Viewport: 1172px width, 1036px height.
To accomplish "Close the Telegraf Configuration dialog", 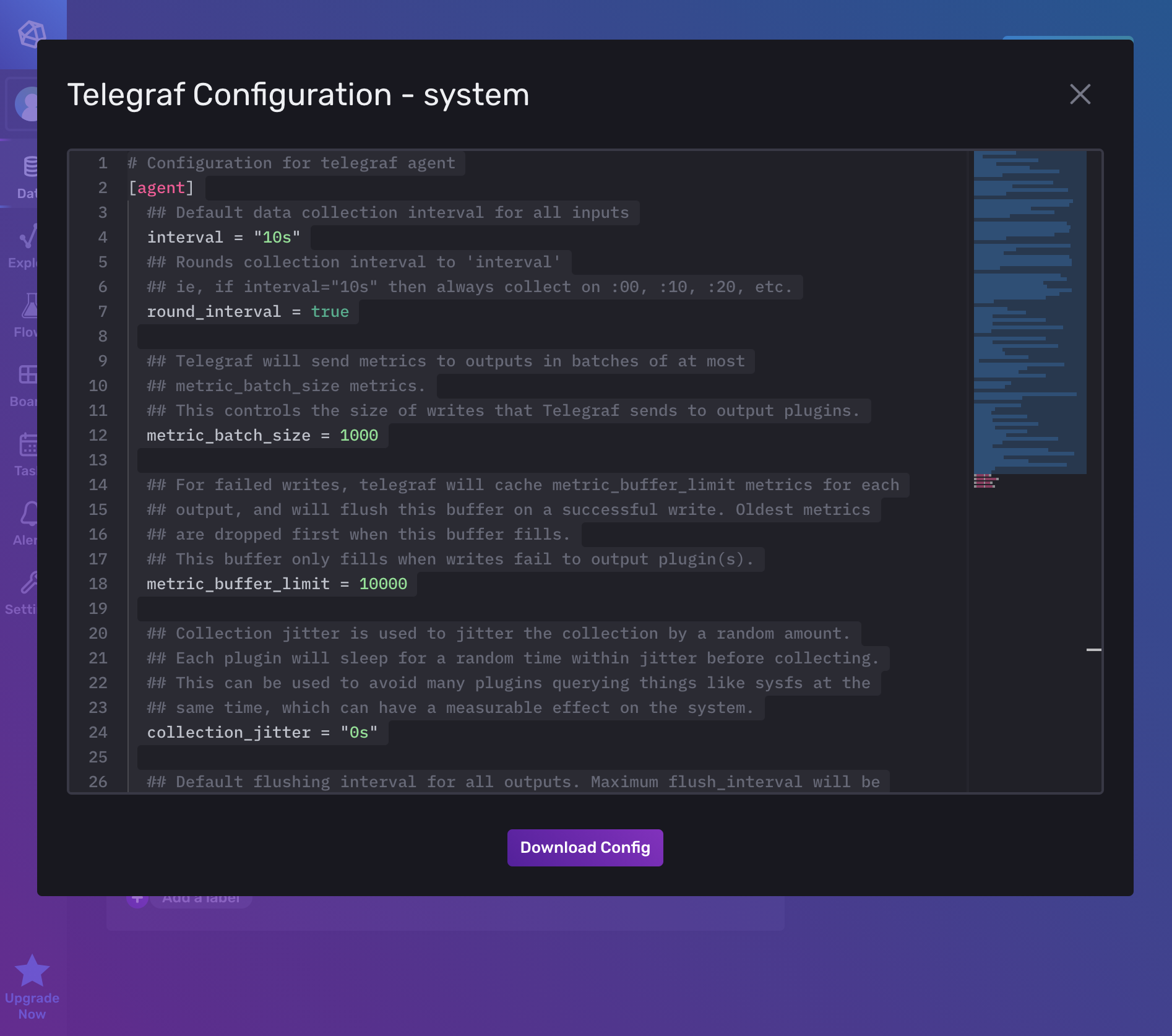I will click(x=1080, y=95).
